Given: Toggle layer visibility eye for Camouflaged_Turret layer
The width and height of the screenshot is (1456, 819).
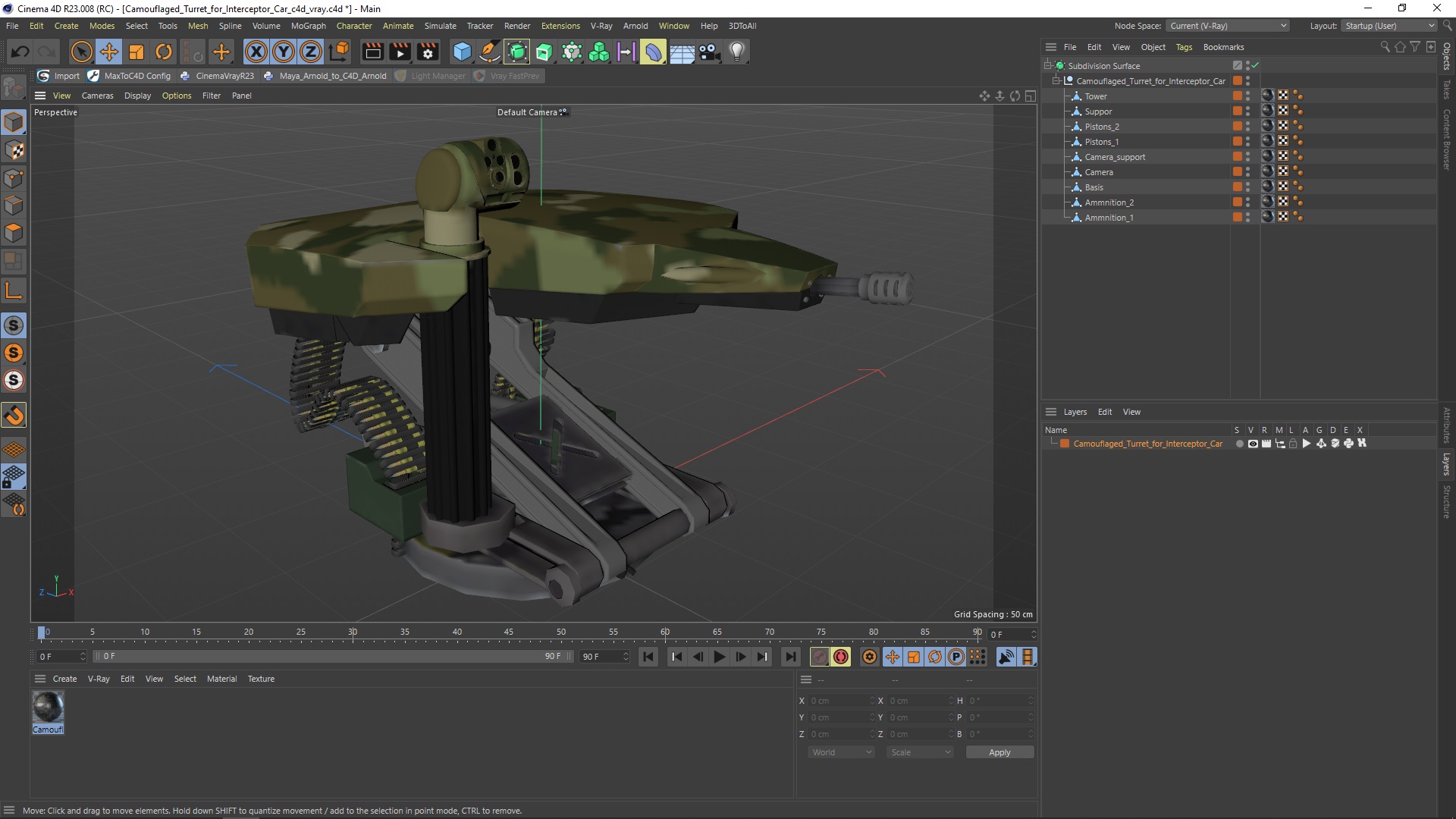Looking at the screenshot, I should (1253, 444).
